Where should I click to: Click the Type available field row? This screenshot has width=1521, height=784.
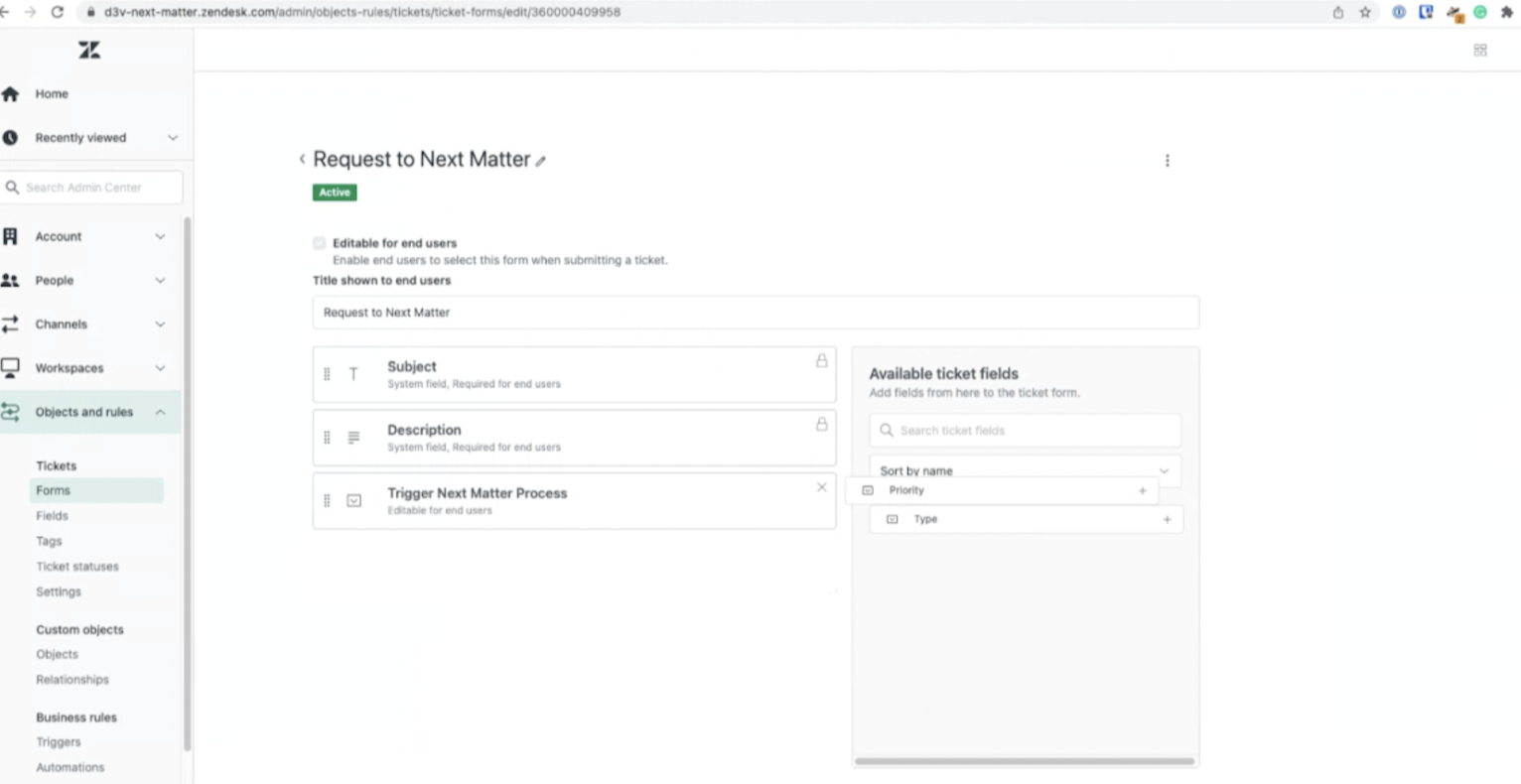point(1027,519)
